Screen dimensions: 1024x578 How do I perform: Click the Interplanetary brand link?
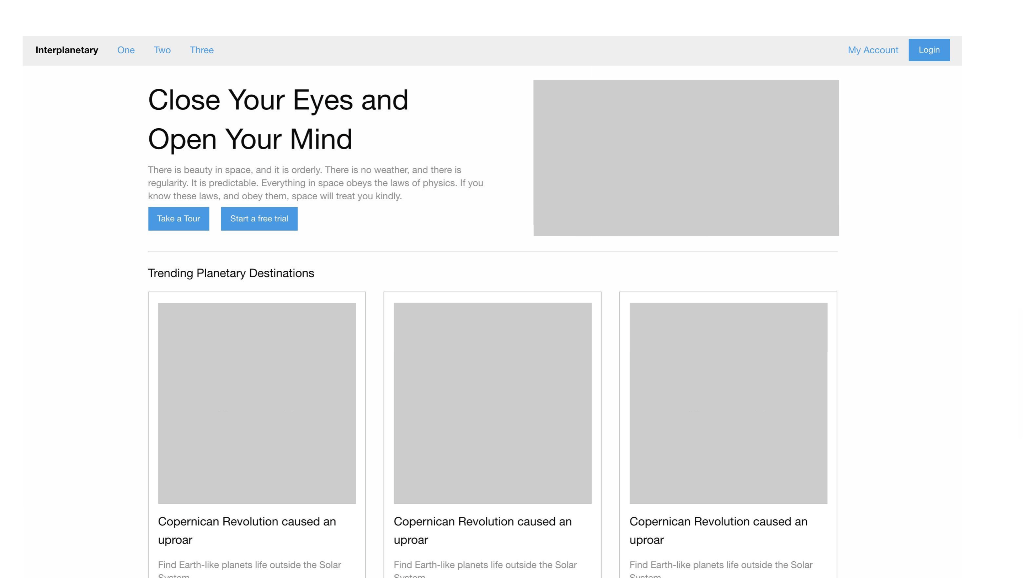[x=66, y=50]
